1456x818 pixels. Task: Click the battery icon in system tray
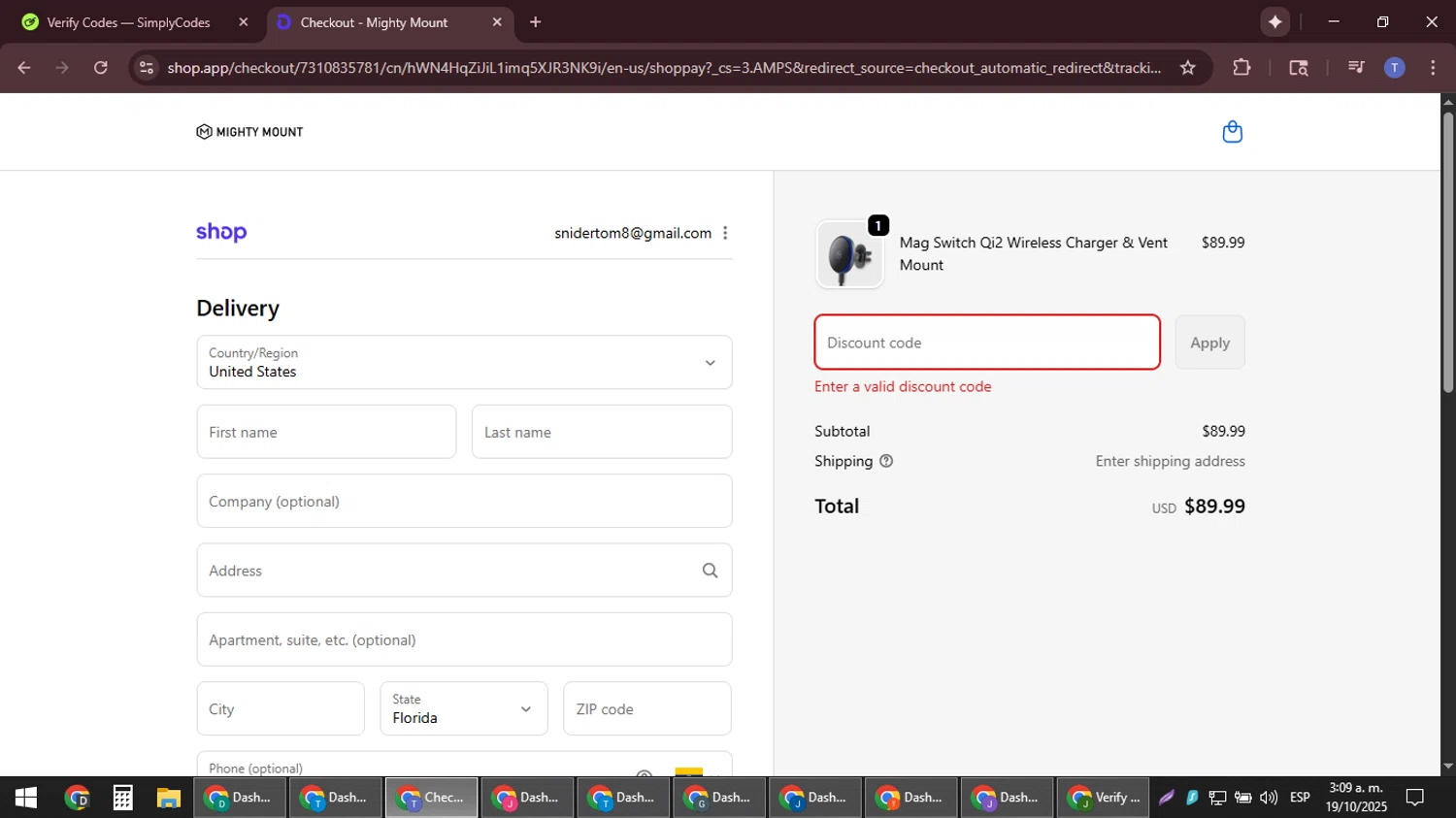(1242, 798)
